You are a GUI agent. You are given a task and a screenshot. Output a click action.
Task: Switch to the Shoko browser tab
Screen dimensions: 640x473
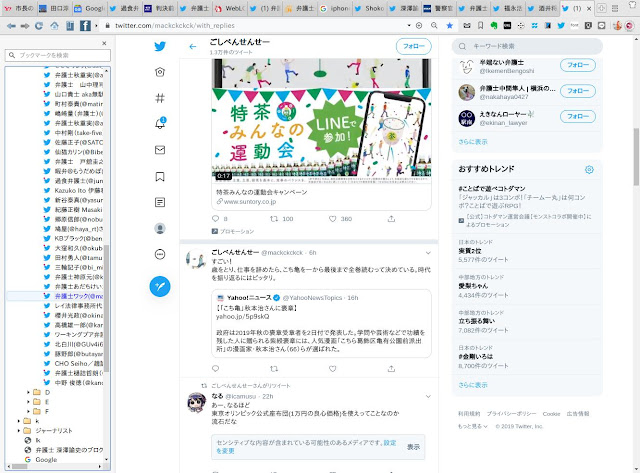369,8
